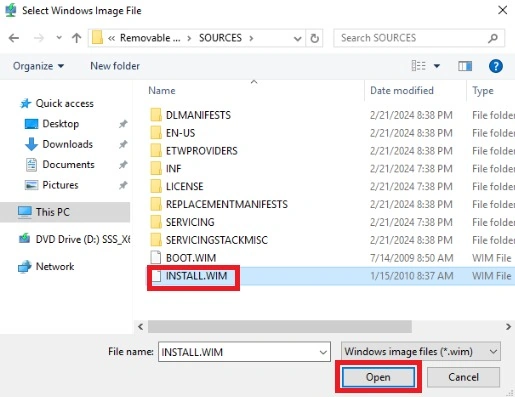Click the pin icon next to Desktop

coord(123,124)
